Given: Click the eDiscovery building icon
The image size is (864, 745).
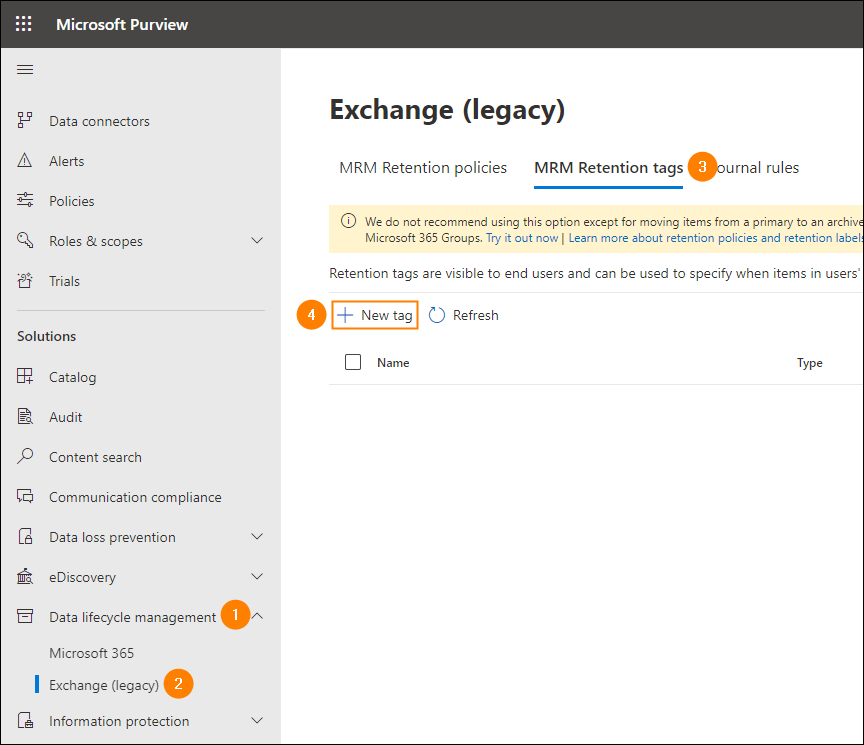Looking at the screenshot, I should (25, 576).
